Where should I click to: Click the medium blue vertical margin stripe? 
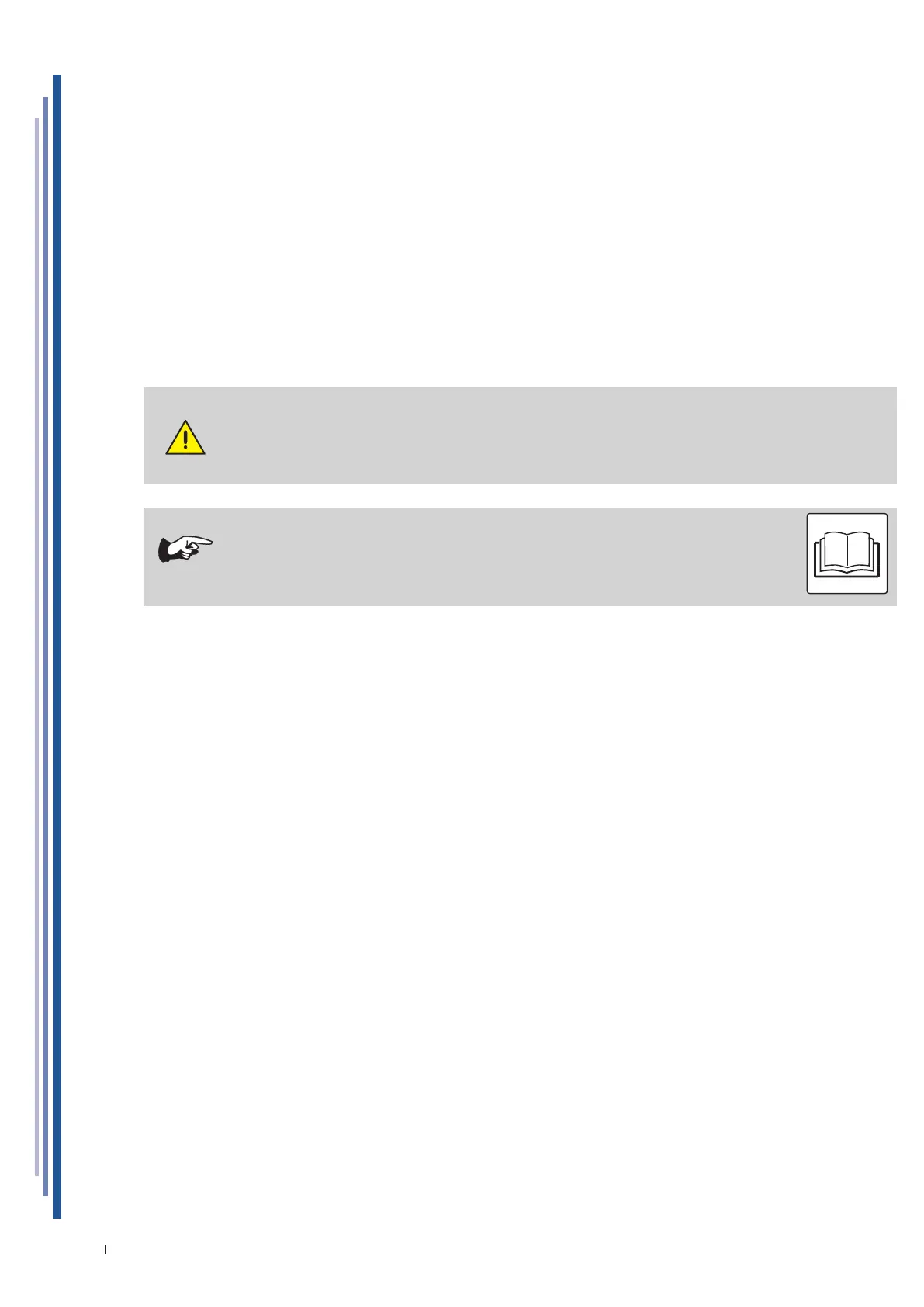46,647
